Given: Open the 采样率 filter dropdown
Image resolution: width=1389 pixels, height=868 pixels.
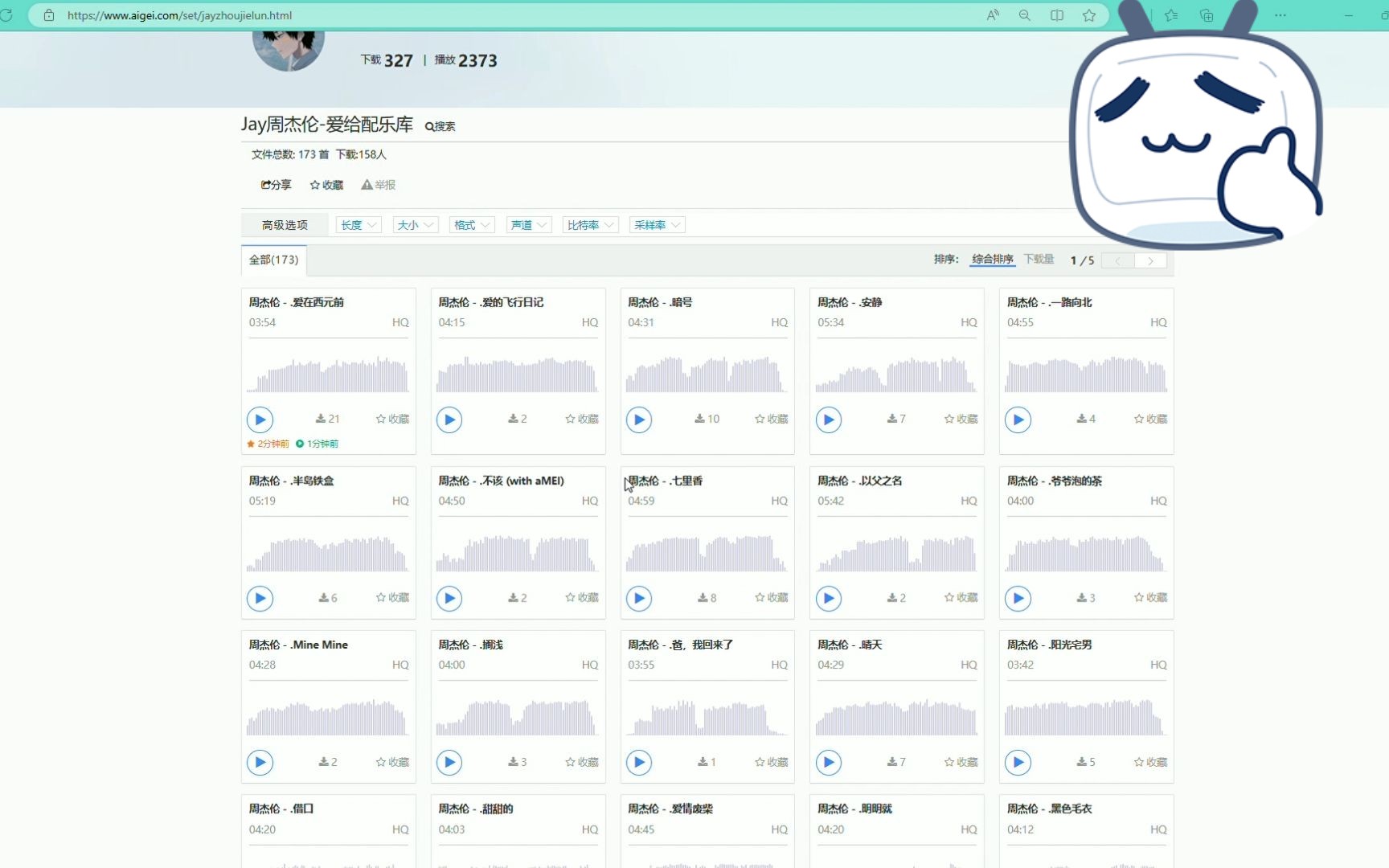Looking at the screenshot, I should click(x=658, y=225).
